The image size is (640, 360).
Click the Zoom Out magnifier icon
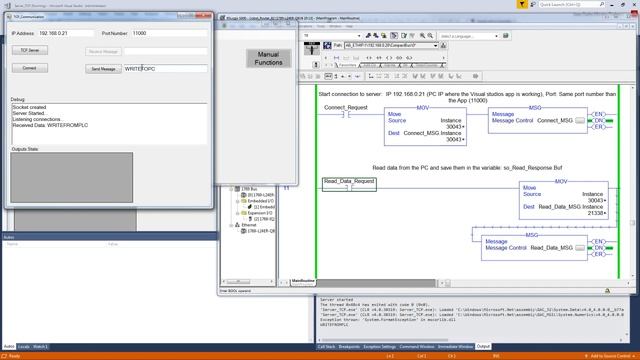click(x=430, y=36)
